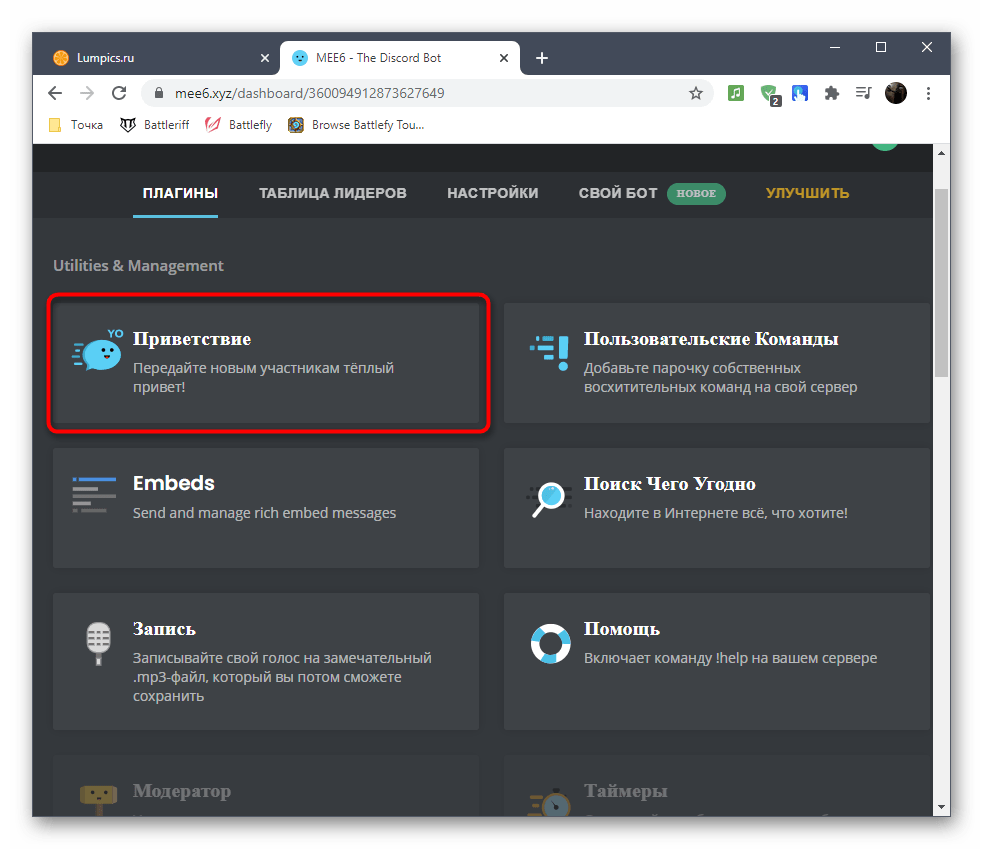Click the Приветствие speech bubble icon
Viewport: 983px width, 849px height.
[98, 350]
